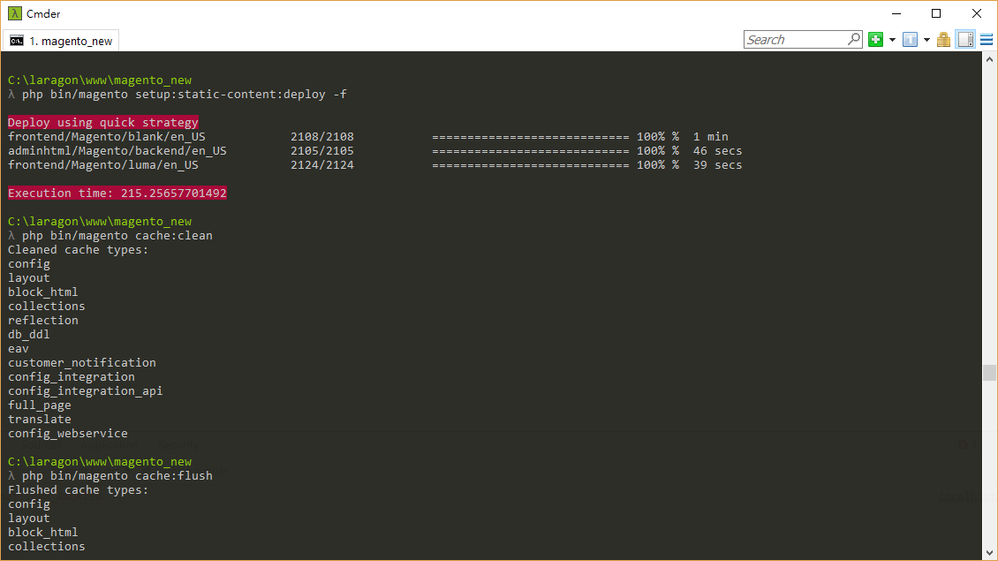998x561 pixels.
Task: Create a new console with green plus
Action: click(x=876, y=40)
